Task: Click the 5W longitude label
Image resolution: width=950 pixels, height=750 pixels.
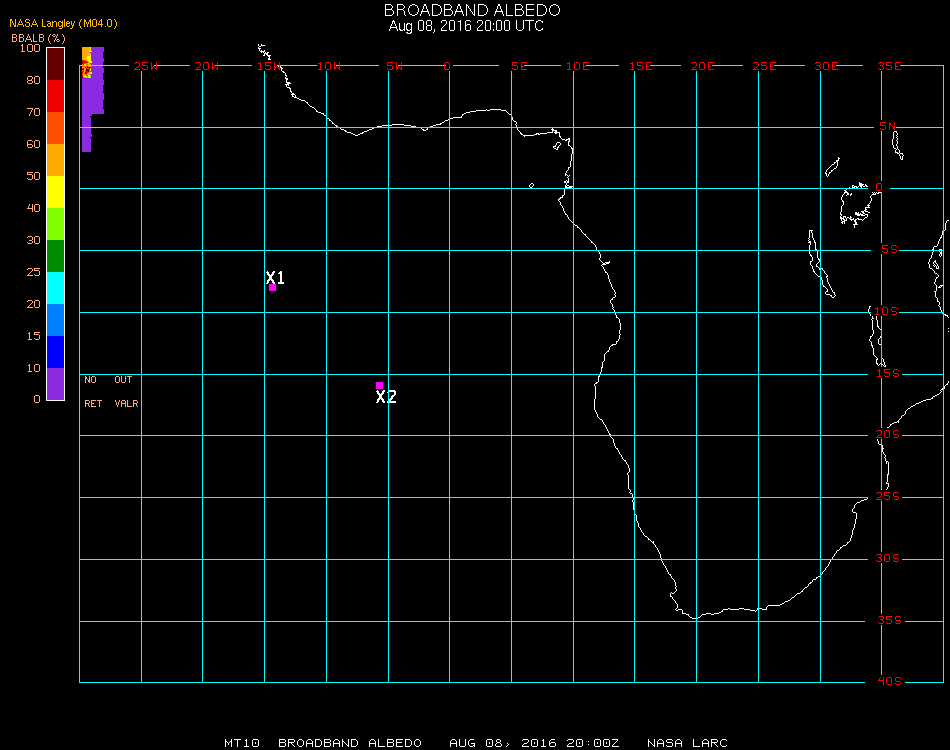Action: click(x=394, y=66)
